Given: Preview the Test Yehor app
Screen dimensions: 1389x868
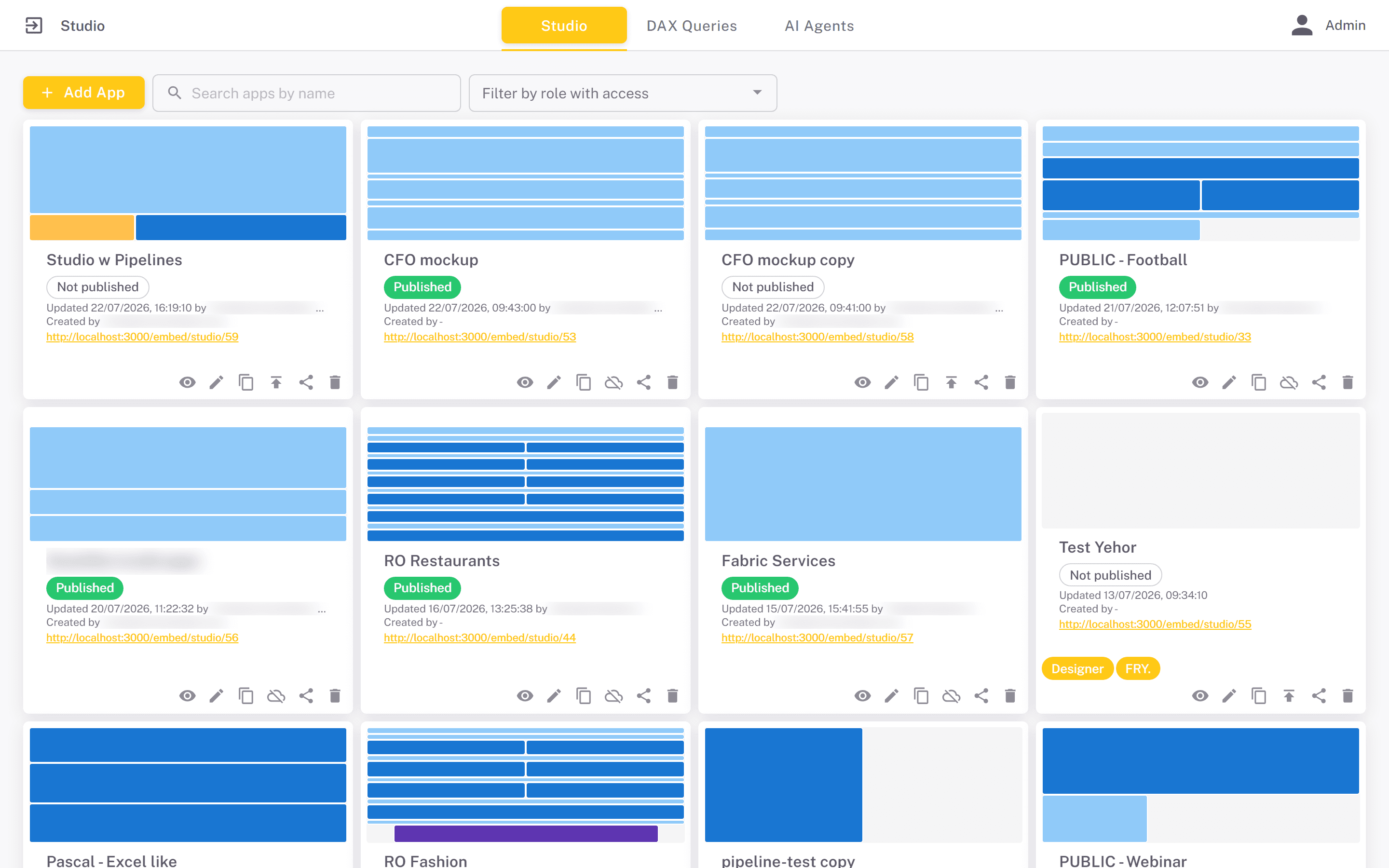Looking at the screenshot, I should click(1199, 696).
